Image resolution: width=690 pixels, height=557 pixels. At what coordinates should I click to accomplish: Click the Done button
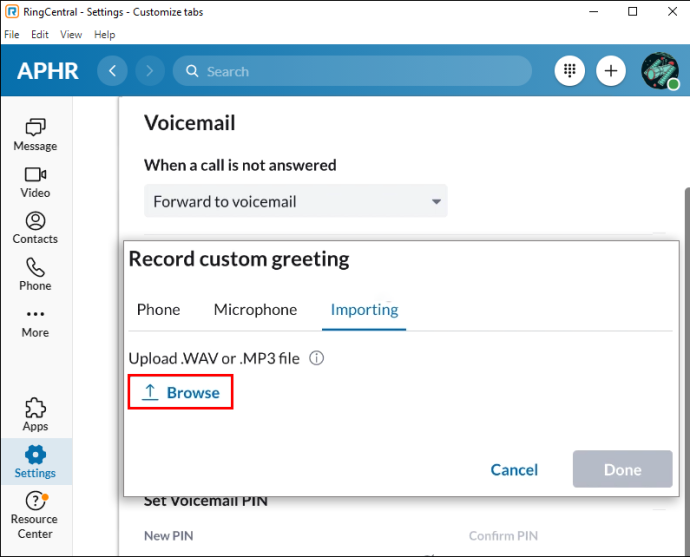[622, 469]
